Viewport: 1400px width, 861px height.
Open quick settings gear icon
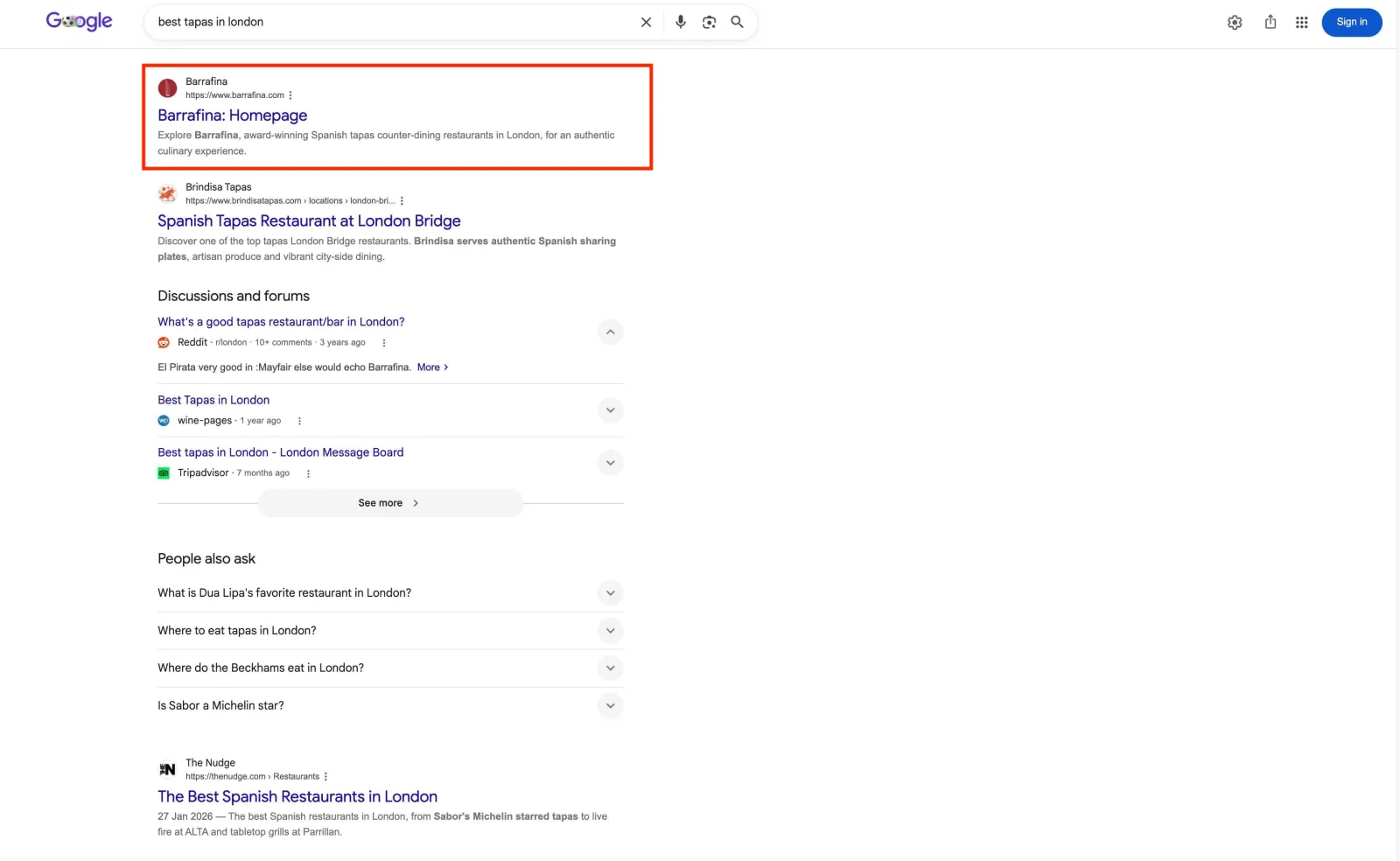click(1235, 22)
